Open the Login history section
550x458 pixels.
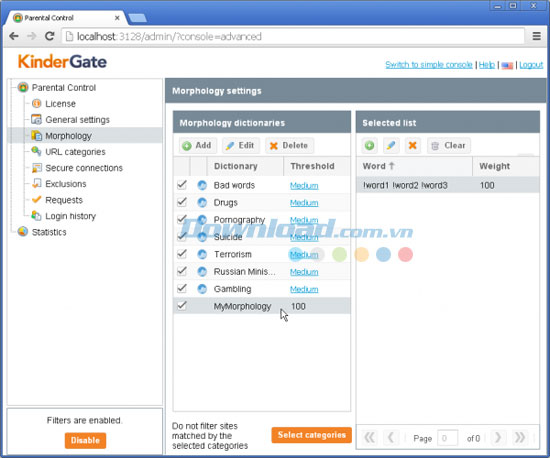[71, 216]
